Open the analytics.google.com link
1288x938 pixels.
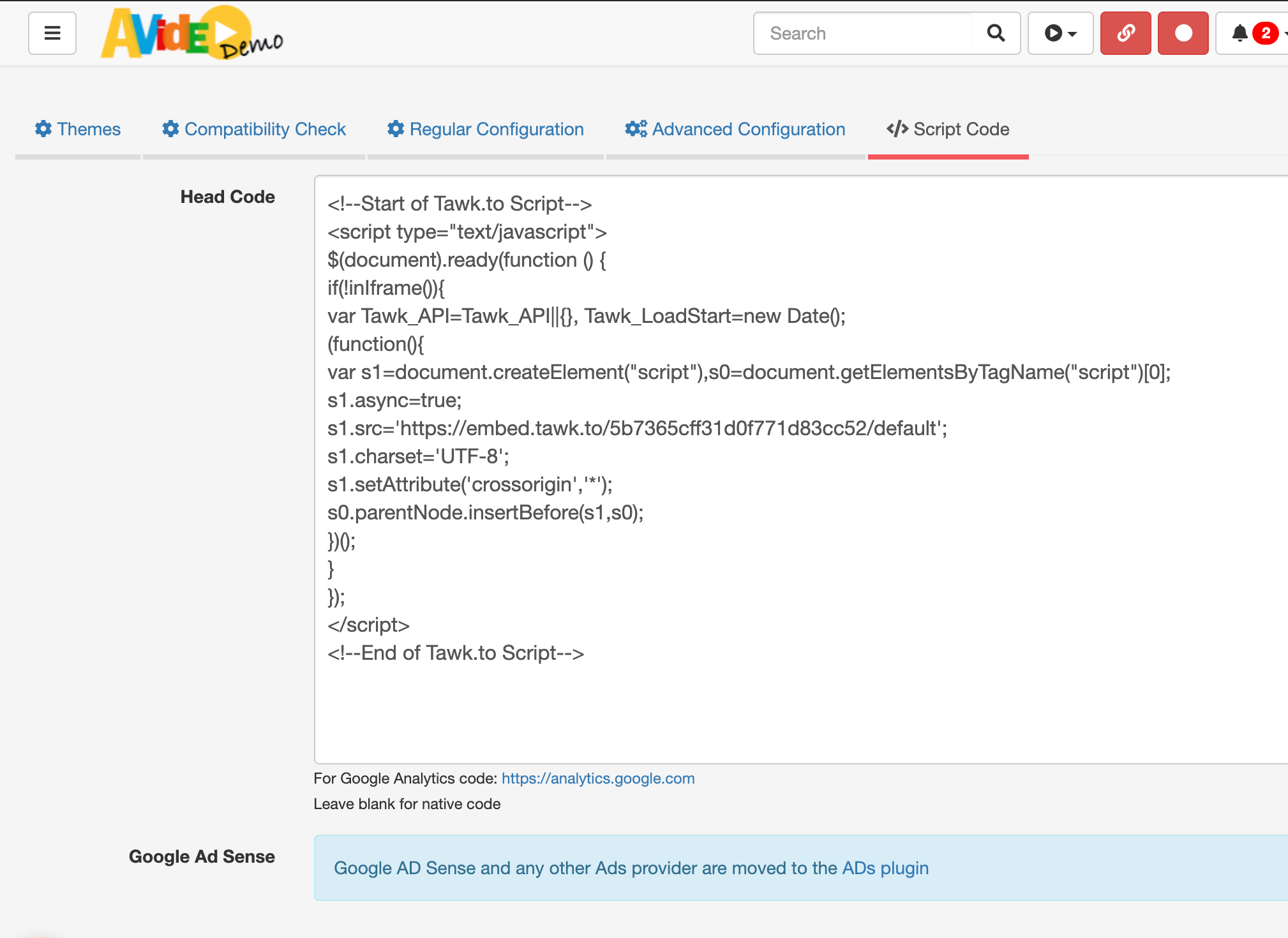pyautogui.click(x=597, y=778)
